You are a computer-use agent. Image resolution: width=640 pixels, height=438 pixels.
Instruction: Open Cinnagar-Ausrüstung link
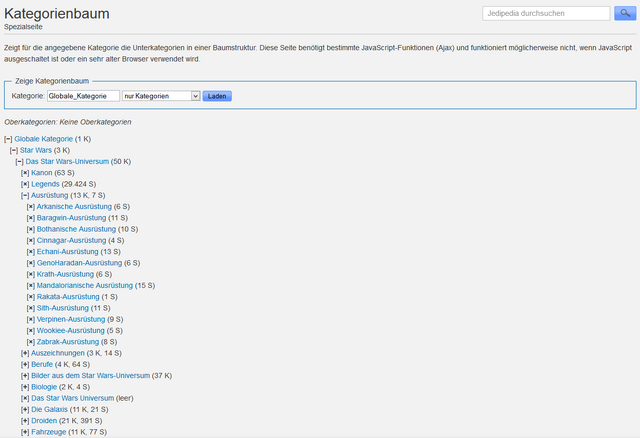point(71,240)
